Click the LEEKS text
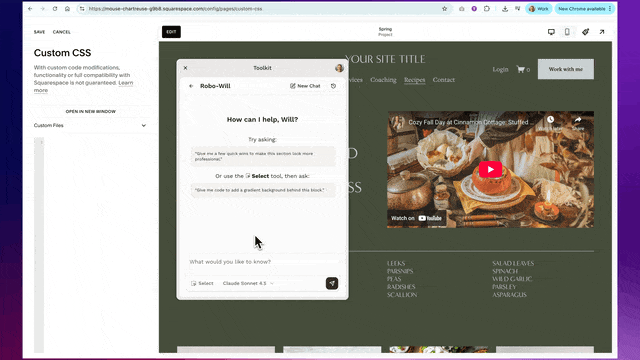 click(x=396, y=264)
